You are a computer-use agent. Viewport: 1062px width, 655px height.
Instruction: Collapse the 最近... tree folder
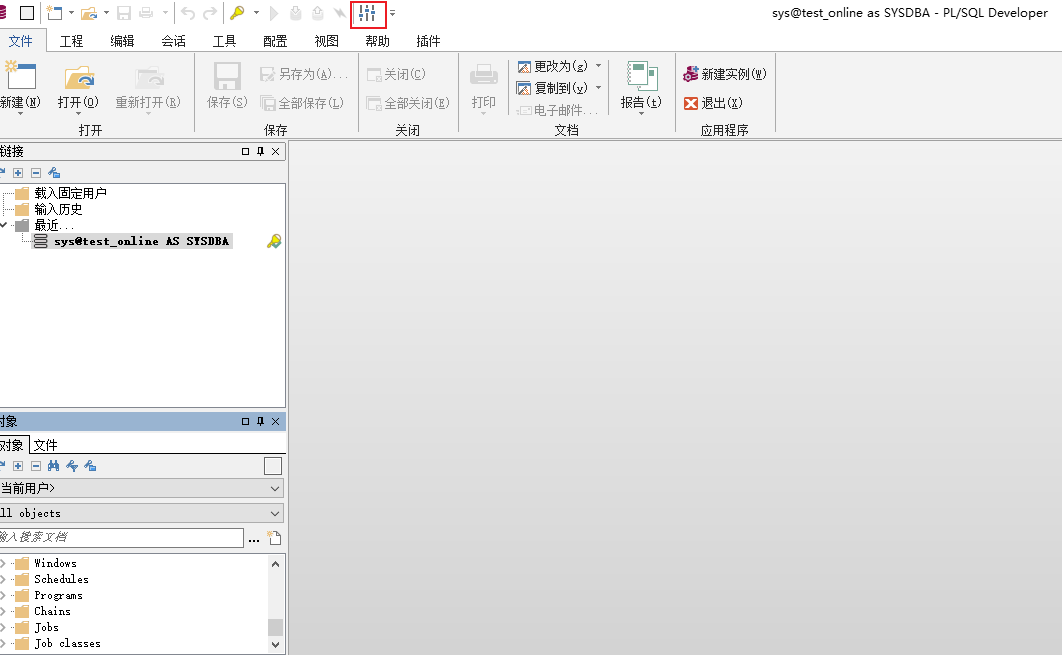(3, 225)
